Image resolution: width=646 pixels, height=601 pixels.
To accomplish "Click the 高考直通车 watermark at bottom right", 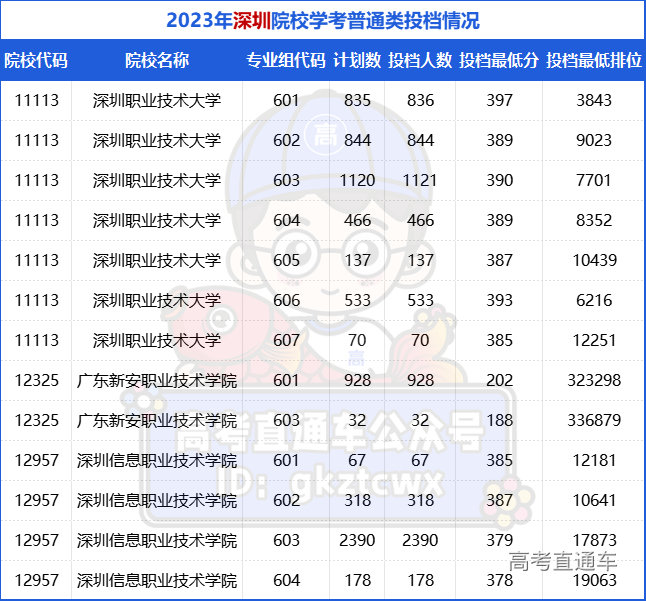I will pyautogui.click(x=562, y=561).
